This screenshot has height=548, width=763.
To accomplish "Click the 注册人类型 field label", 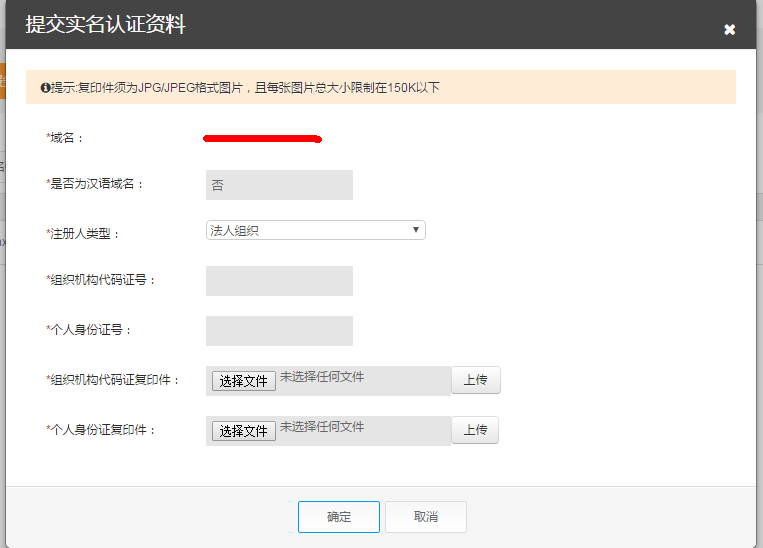I will click(83, 233).
